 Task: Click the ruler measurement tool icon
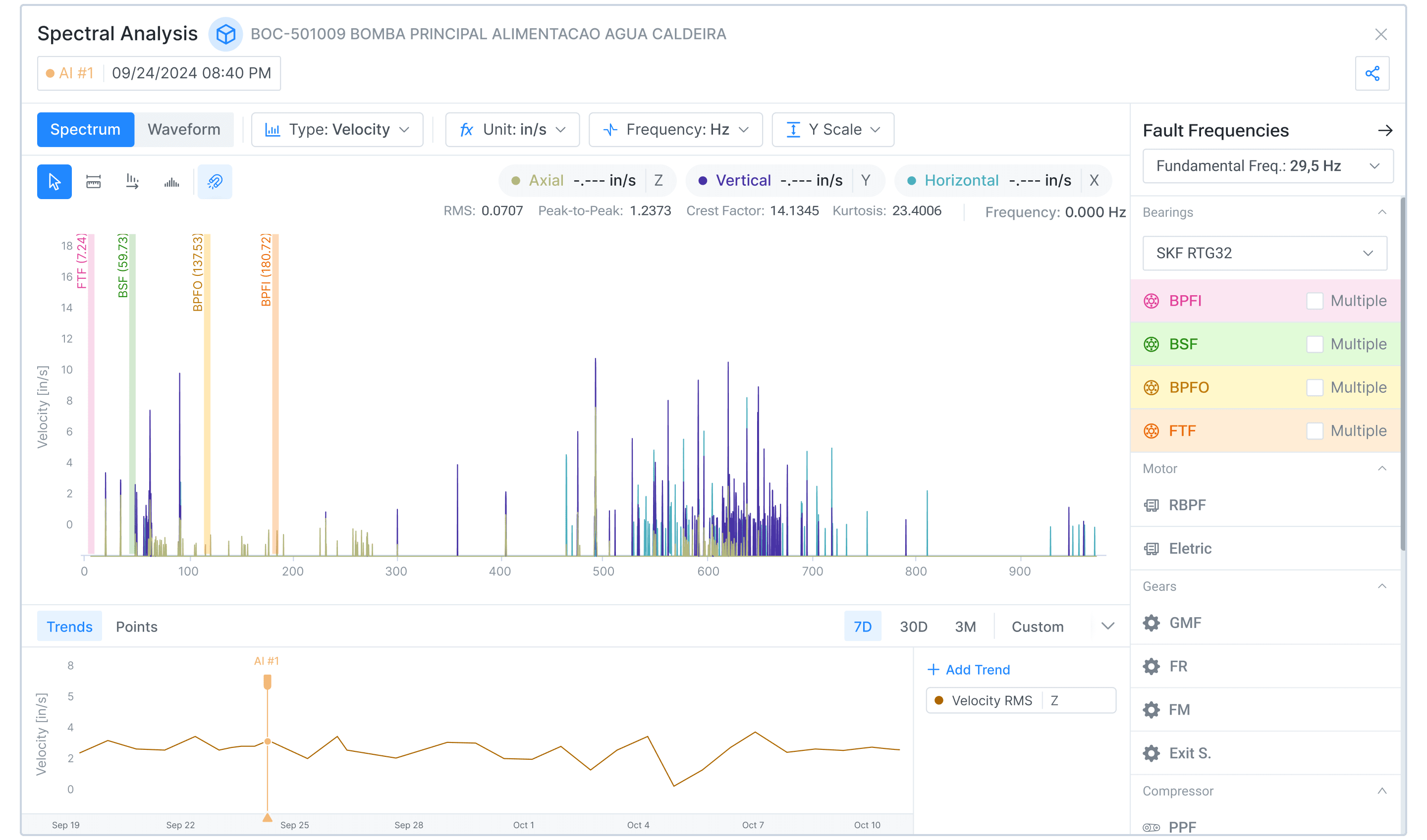[94, 182]
